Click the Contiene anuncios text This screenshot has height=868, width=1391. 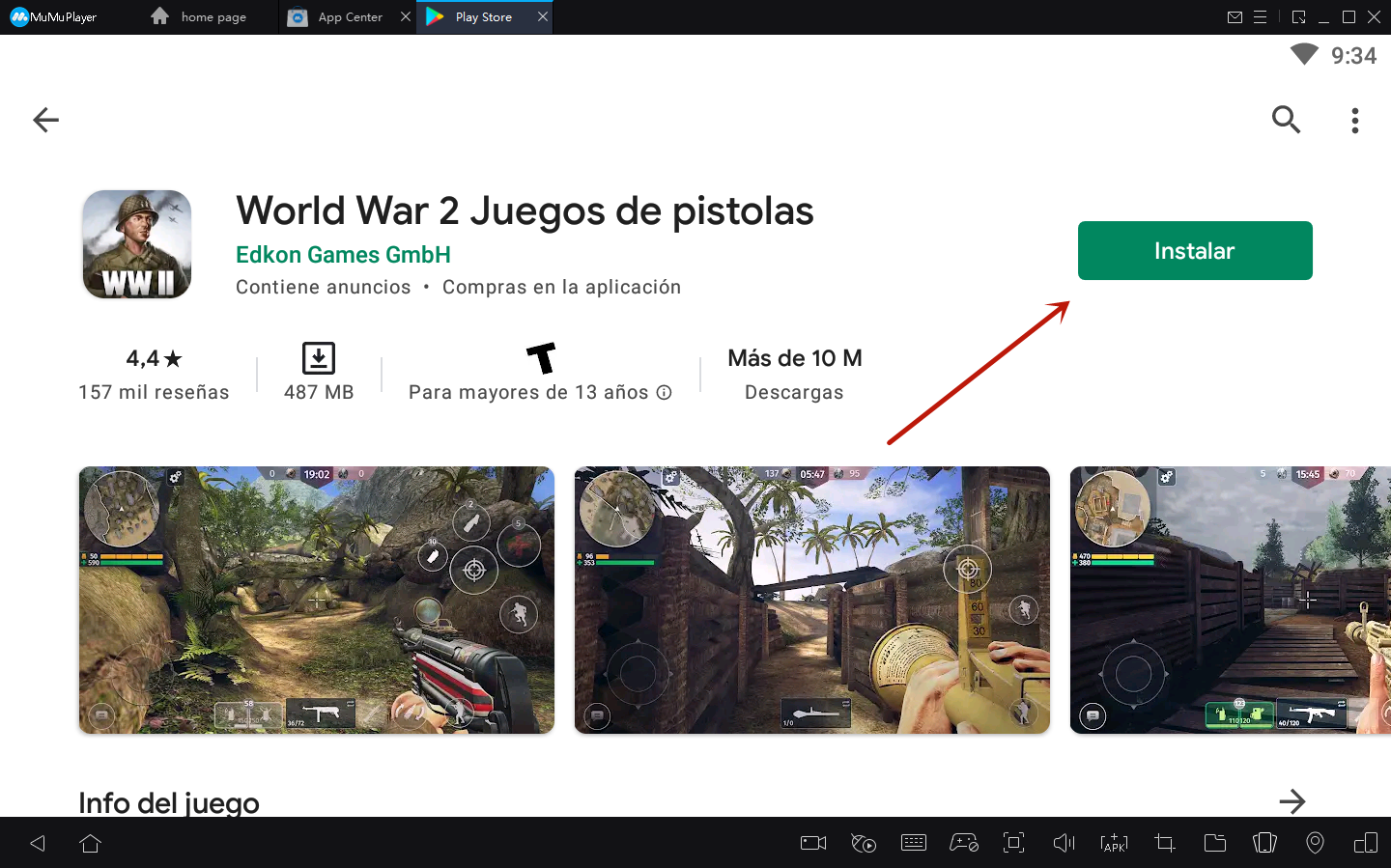324,288
